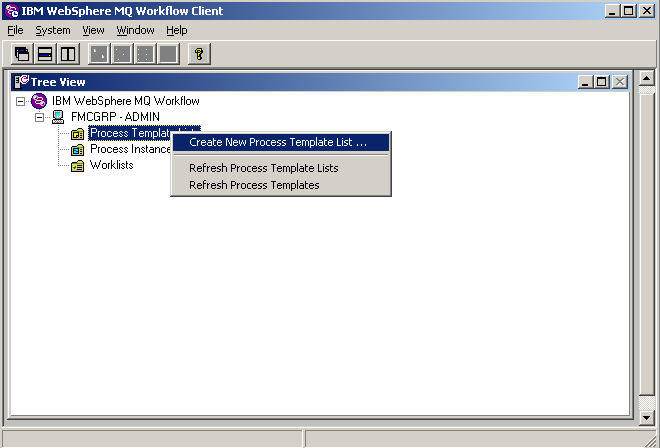Close the Workflow Client main window
Image resolution: width=660 pixels, height=448 pixels.
click(x=647, y=11)
